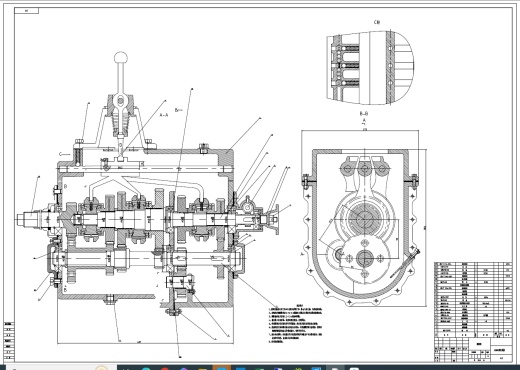The width and height of the screenshot is (520, 370).
Task: Click the small label box at the frame's top-left corner
Action: [27, 11]
